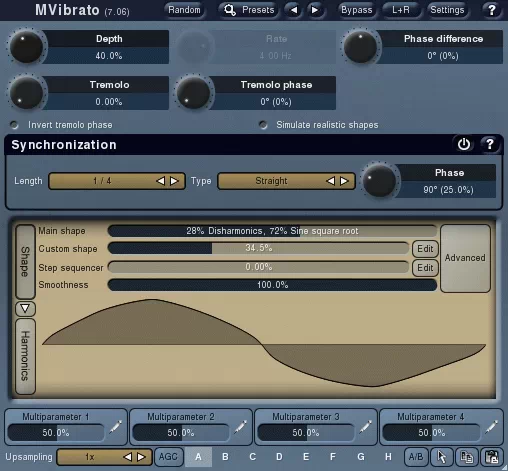Enable Simulate realistic shapes option
This screenshot has height=471, width=508.
click(263, 125)
